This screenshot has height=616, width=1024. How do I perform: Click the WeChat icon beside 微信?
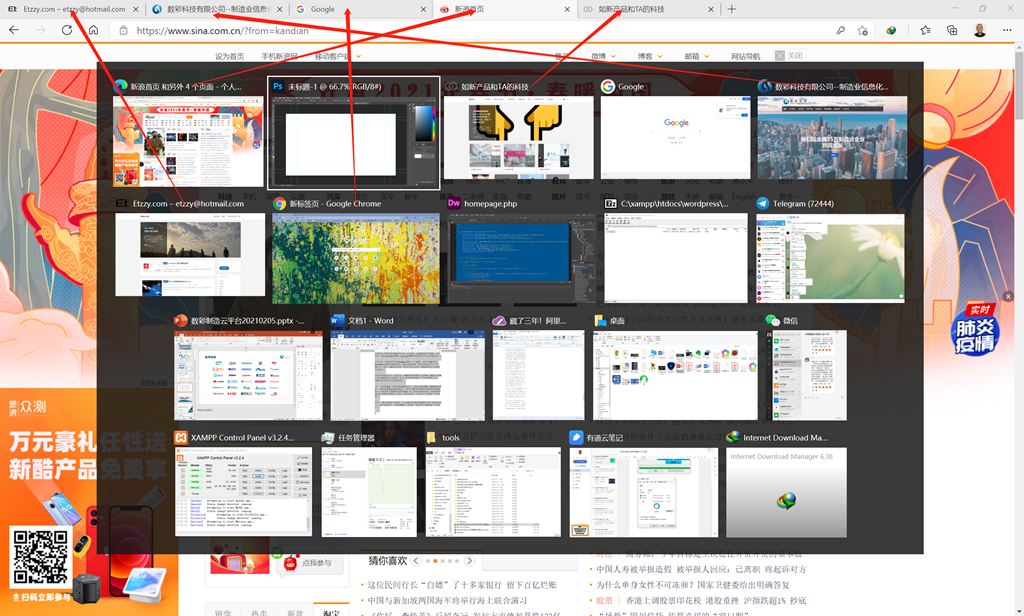pyautogui.click(x=773, y=320)
